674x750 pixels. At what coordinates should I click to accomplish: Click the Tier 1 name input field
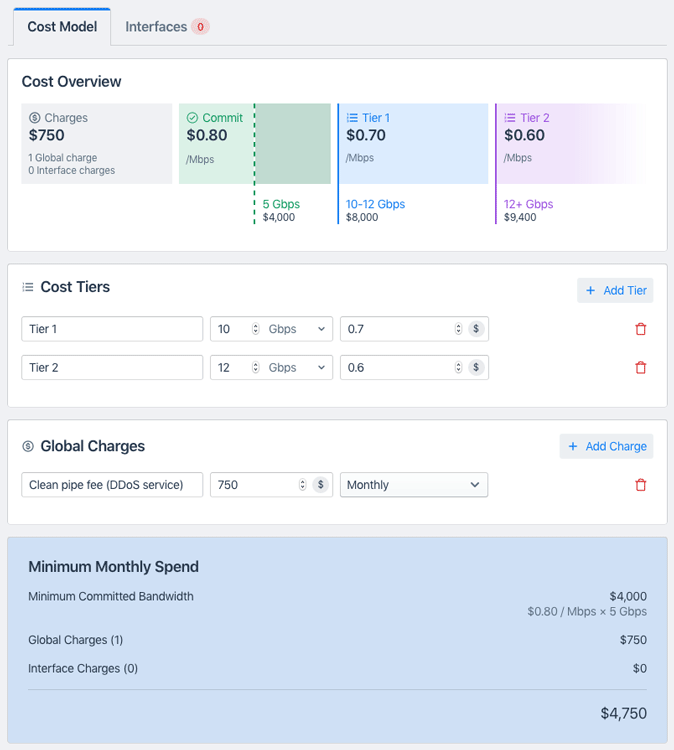pyautogui.click(x=112, y=329)
